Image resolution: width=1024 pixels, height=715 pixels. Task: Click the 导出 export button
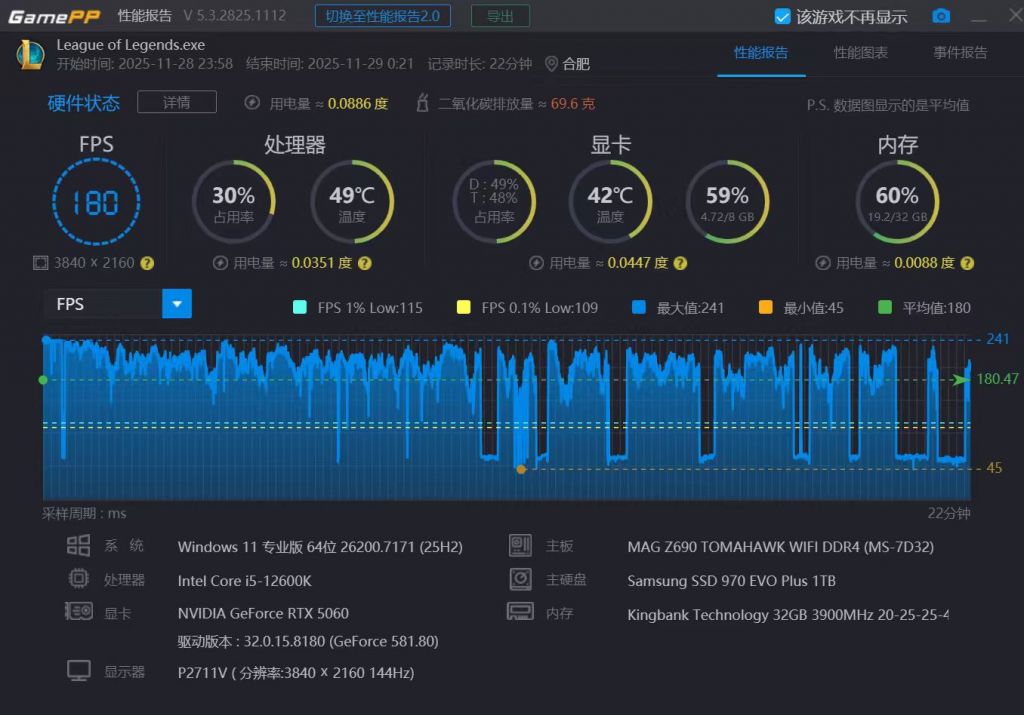click(x=500, y=16)
